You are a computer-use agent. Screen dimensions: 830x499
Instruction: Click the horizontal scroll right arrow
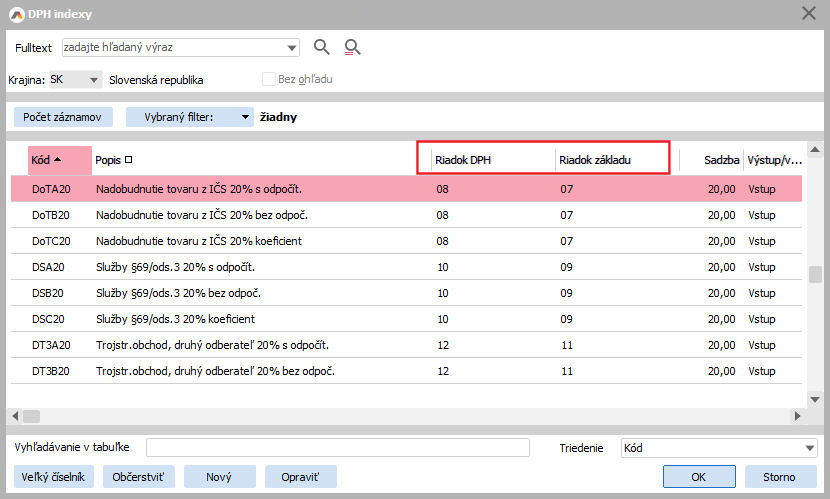click(797, 416)
